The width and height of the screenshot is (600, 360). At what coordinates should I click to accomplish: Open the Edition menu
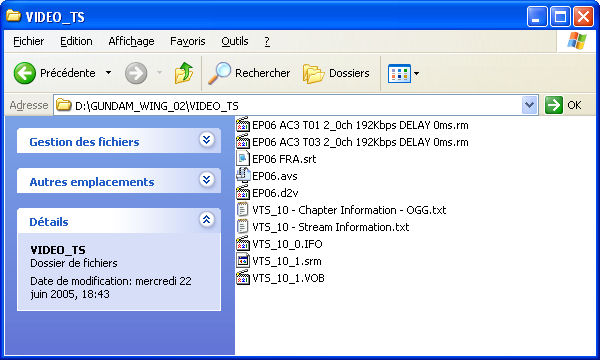(76, 41)
